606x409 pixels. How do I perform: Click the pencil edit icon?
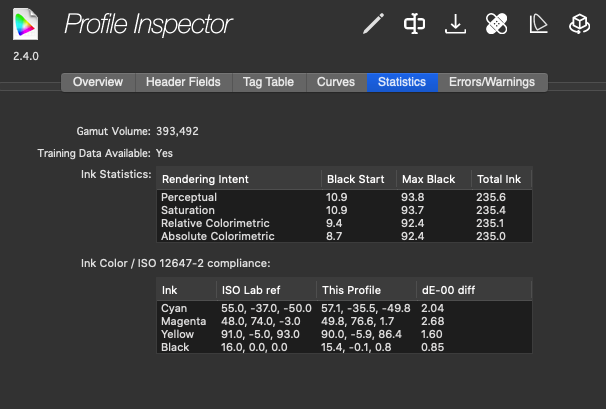(x=374, y=23)
